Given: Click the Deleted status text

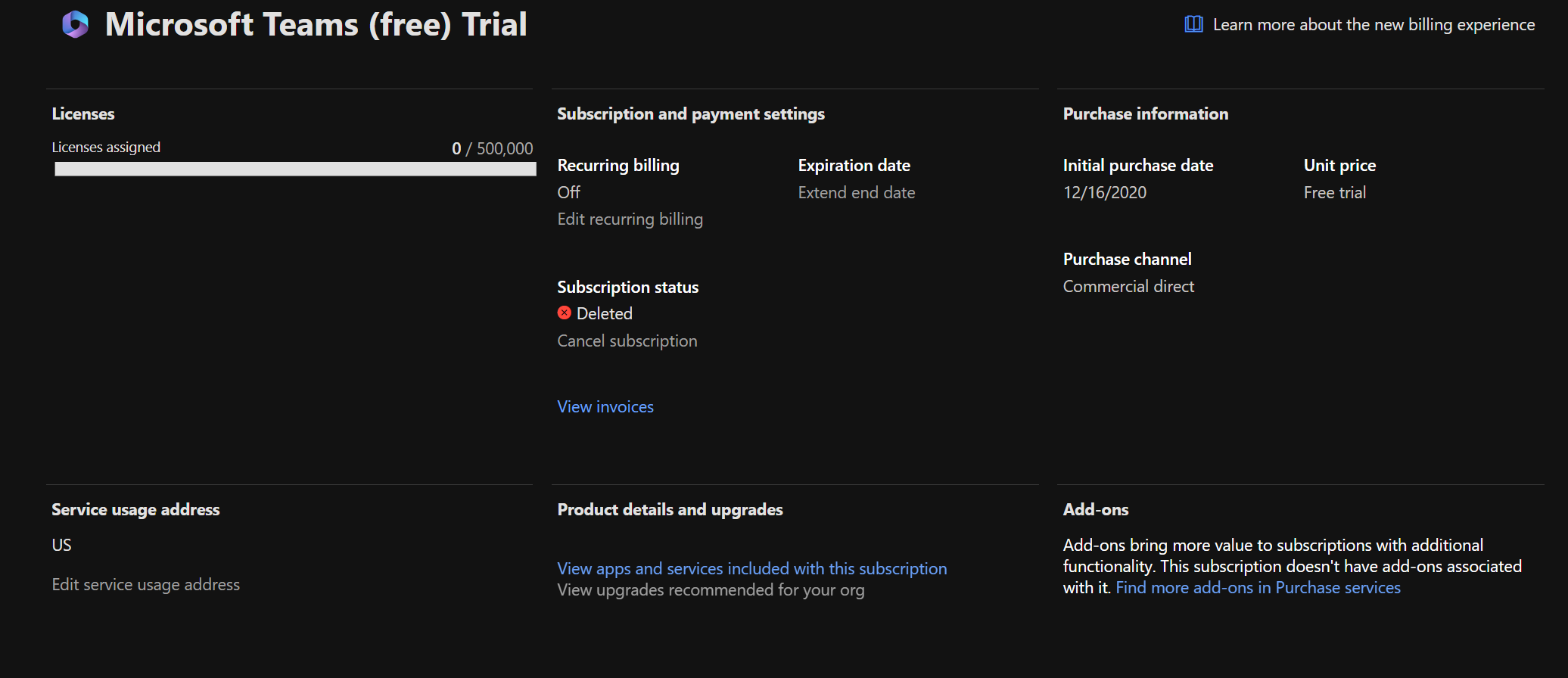Looking at the screenshot, I should [605, 313].
